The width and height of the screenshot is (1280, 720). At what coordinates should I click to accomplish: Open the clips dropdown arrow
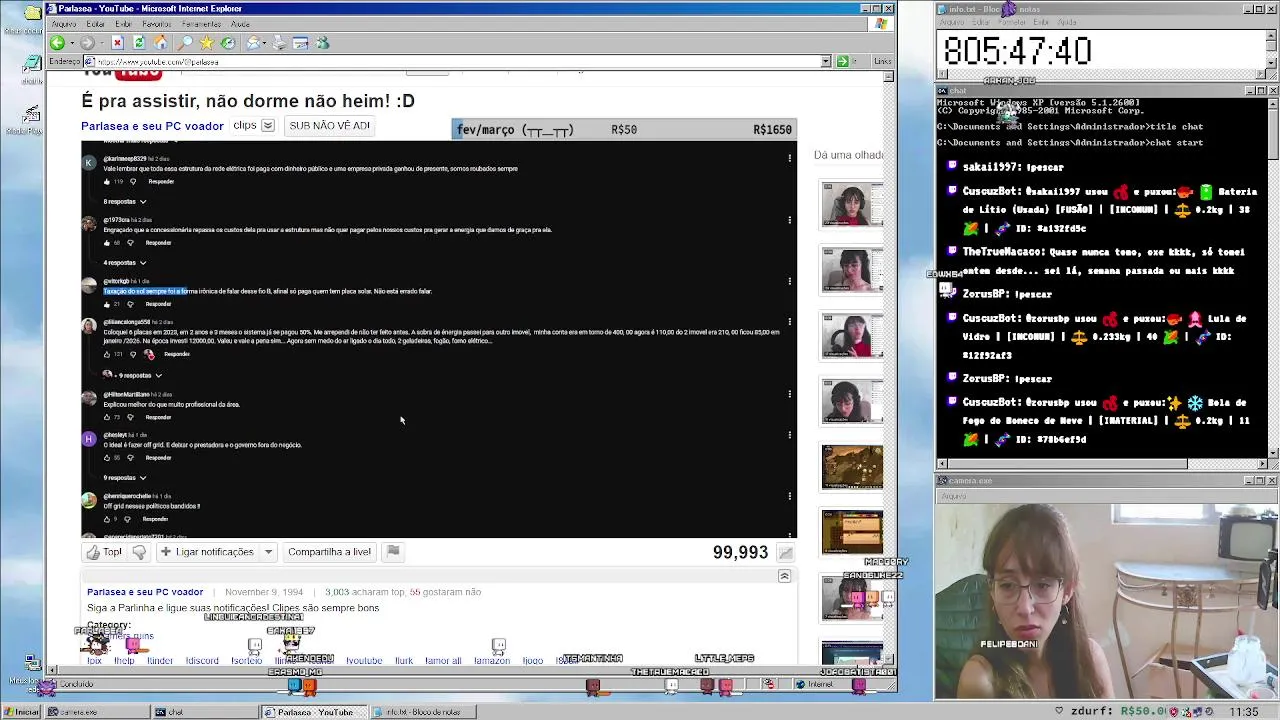pos(268,126)
